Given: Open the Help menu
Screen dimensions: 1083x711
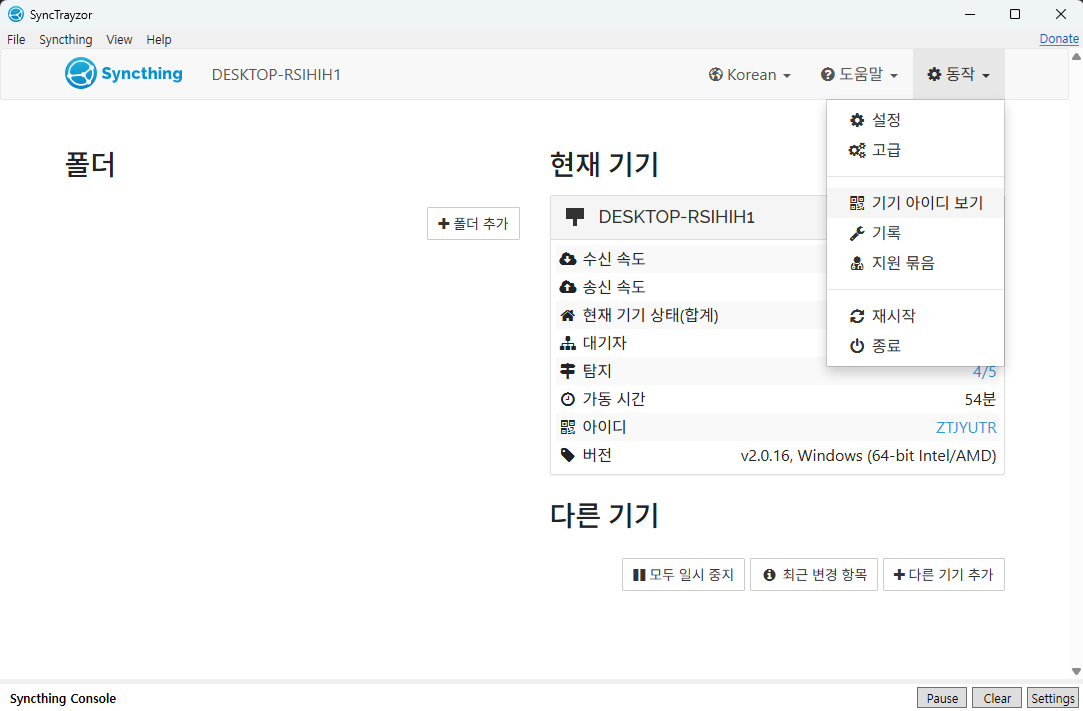Looking at the screenshot, I should 159,39.
